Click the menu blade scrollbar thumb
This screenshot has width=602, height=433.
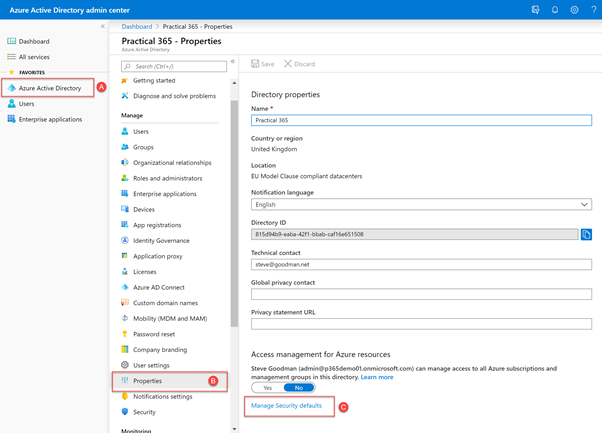(x=234, y=213)
